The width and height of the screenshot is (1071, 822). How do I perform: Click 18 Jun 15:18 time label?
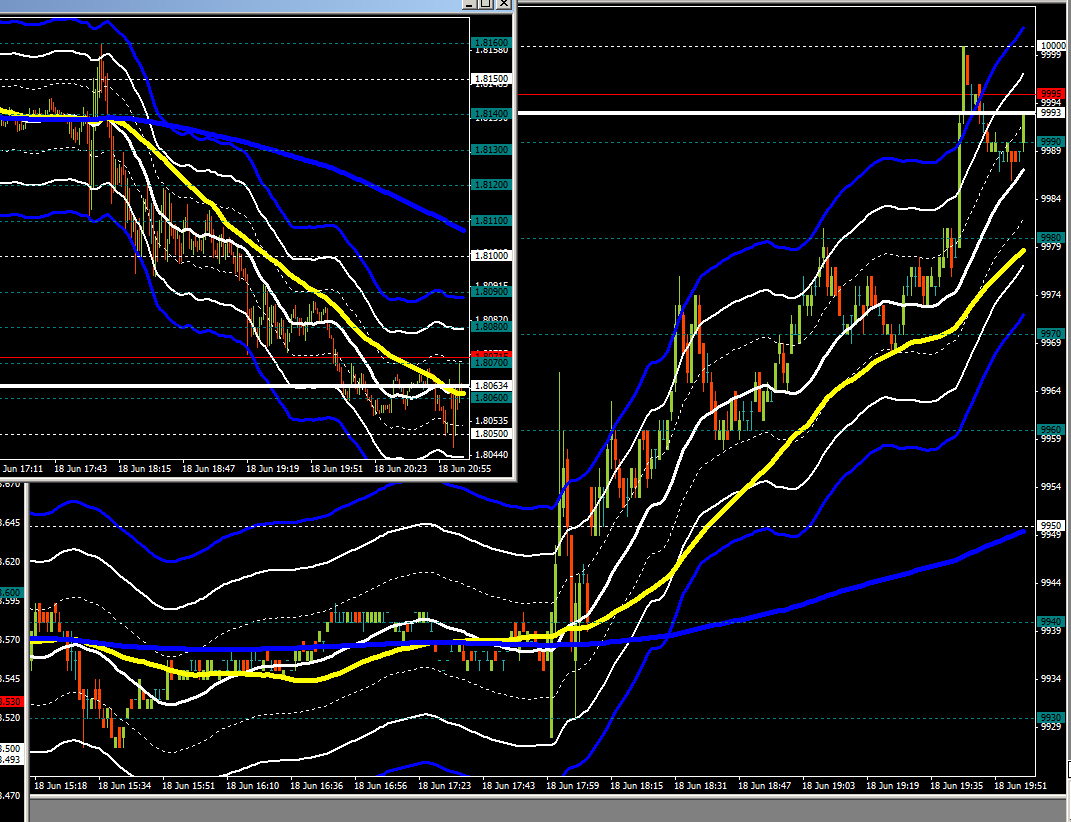(x=60, y=786)
